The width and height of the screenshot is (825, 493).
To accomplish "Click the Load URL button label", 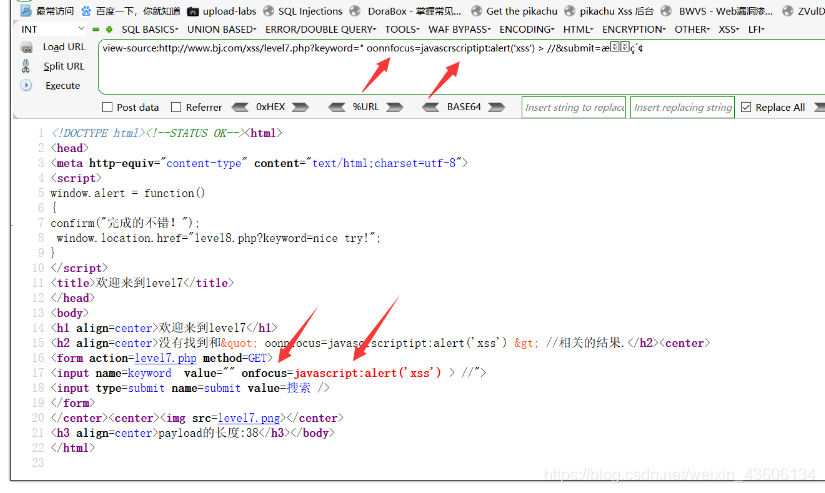I will point(64,47).
